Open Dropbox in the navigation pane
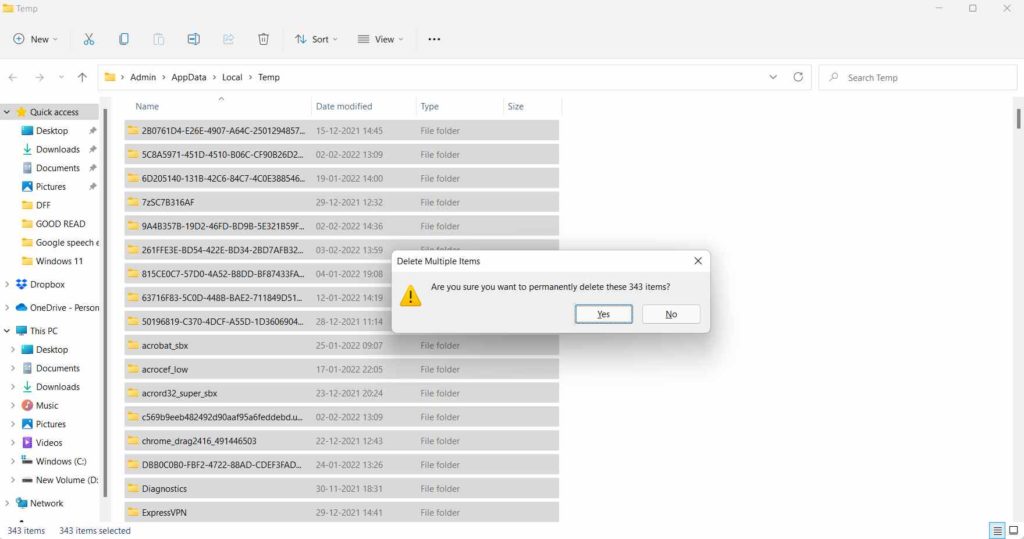1024x539 pixels. click(47, 285)
